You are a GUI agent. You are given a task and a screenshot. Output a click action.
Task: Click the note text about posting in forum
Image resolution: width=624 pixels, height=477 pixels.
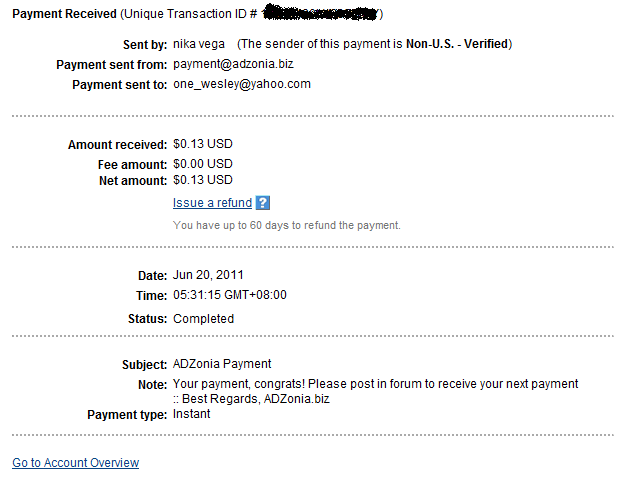click(375, 384)
